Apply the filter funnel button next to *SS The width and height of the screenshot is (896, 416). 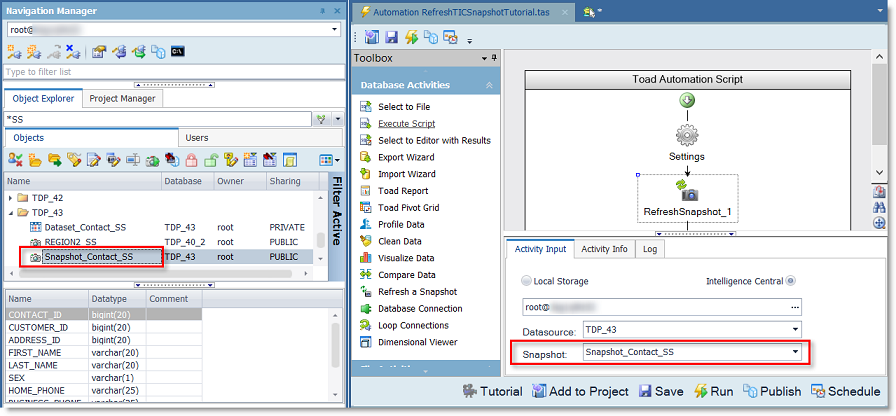[322, 119]
